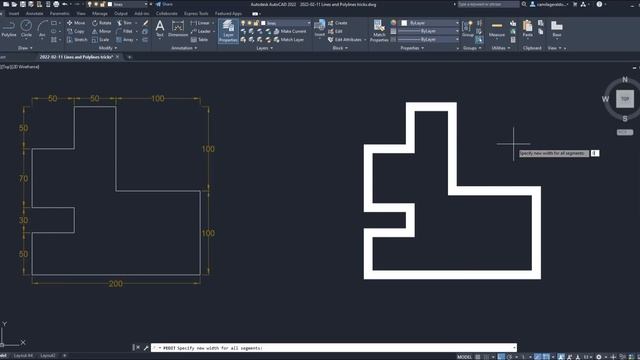Insert a Table

pos(200,40)
